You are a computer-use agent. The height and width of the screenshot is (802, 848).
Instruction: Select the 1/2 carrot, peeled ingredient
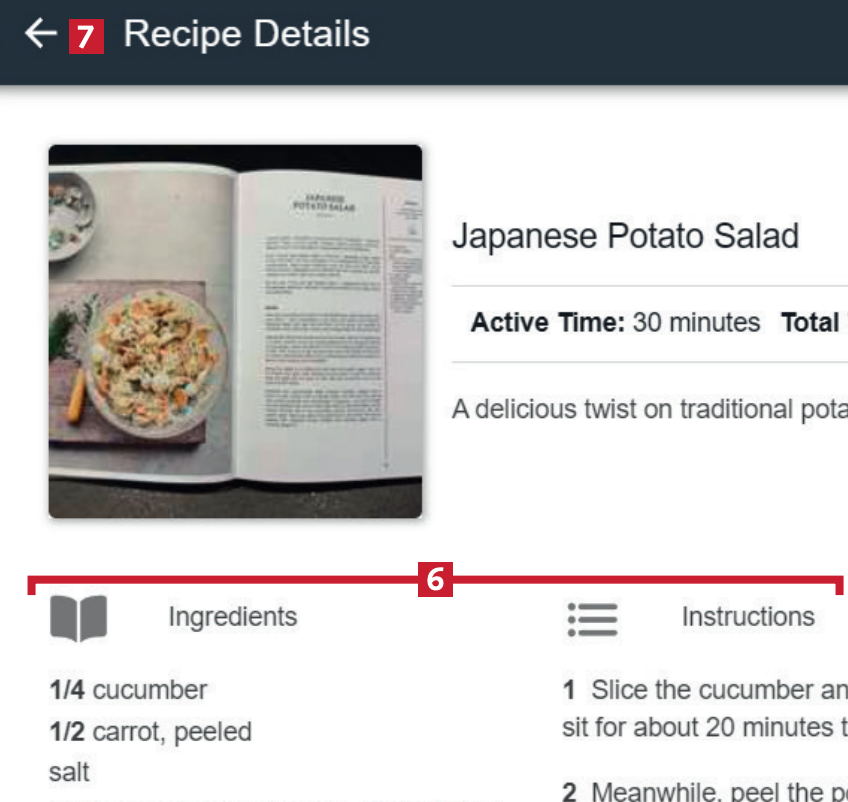tap(150, 732)
